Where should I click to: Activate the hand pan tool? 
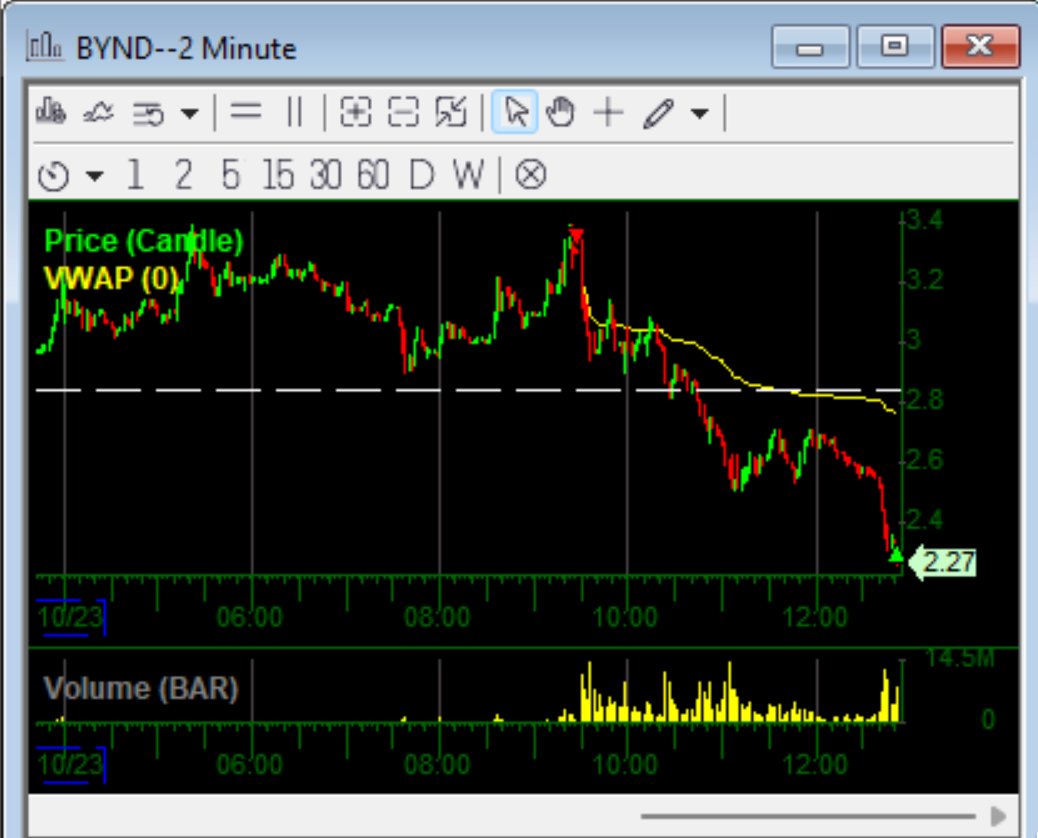pyautogui.click(x=561, y=112)
